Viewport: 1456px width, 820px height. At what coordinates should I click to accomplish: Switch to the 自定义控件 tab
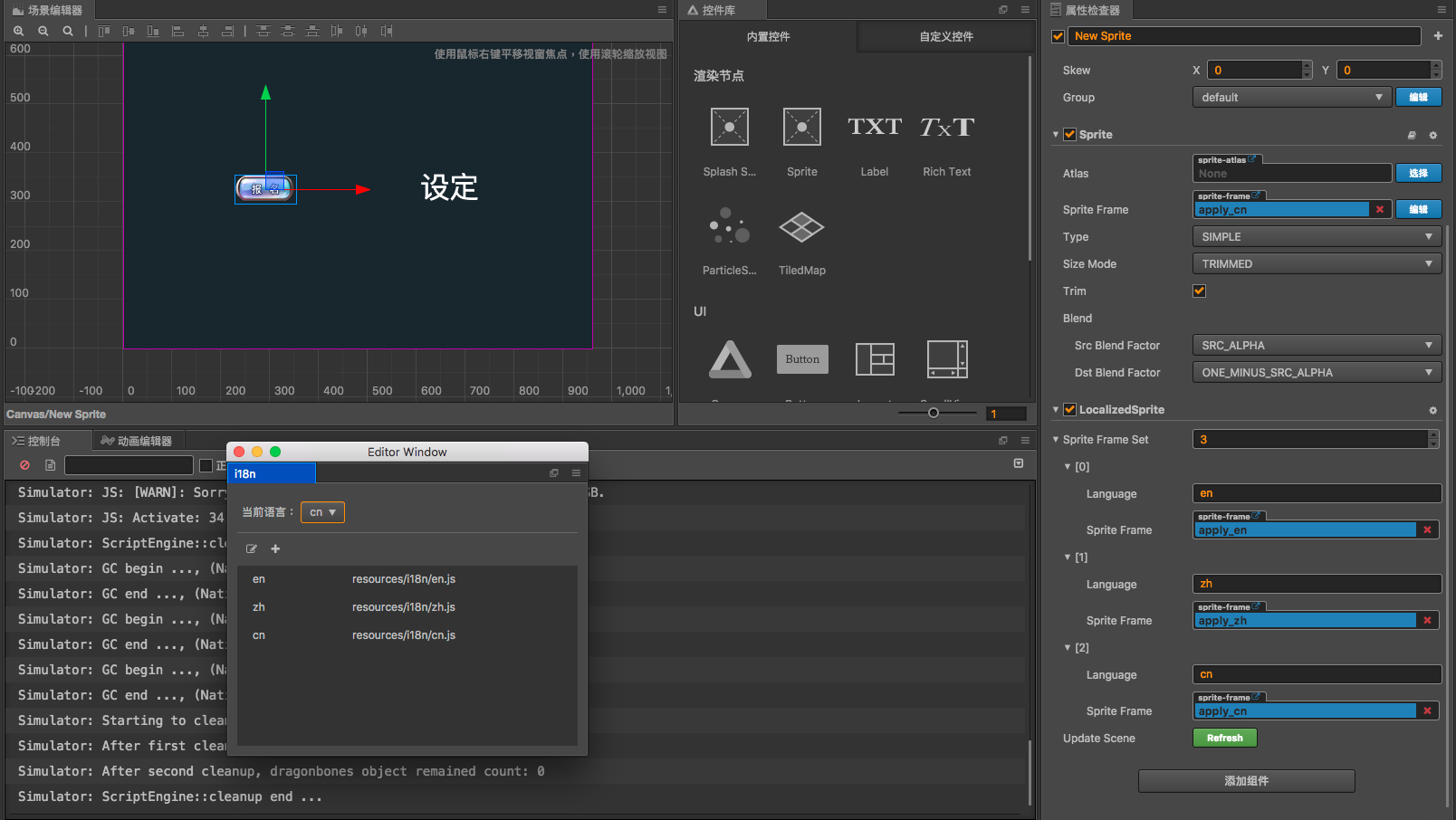(945, 36)
